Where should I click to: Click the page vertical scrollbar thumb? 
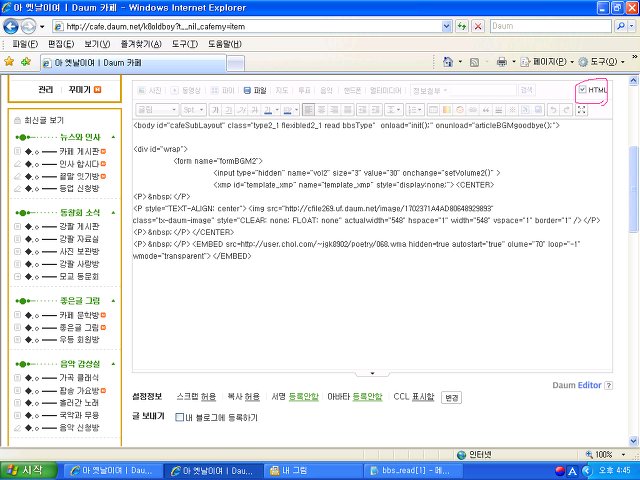tap(633, 189)
